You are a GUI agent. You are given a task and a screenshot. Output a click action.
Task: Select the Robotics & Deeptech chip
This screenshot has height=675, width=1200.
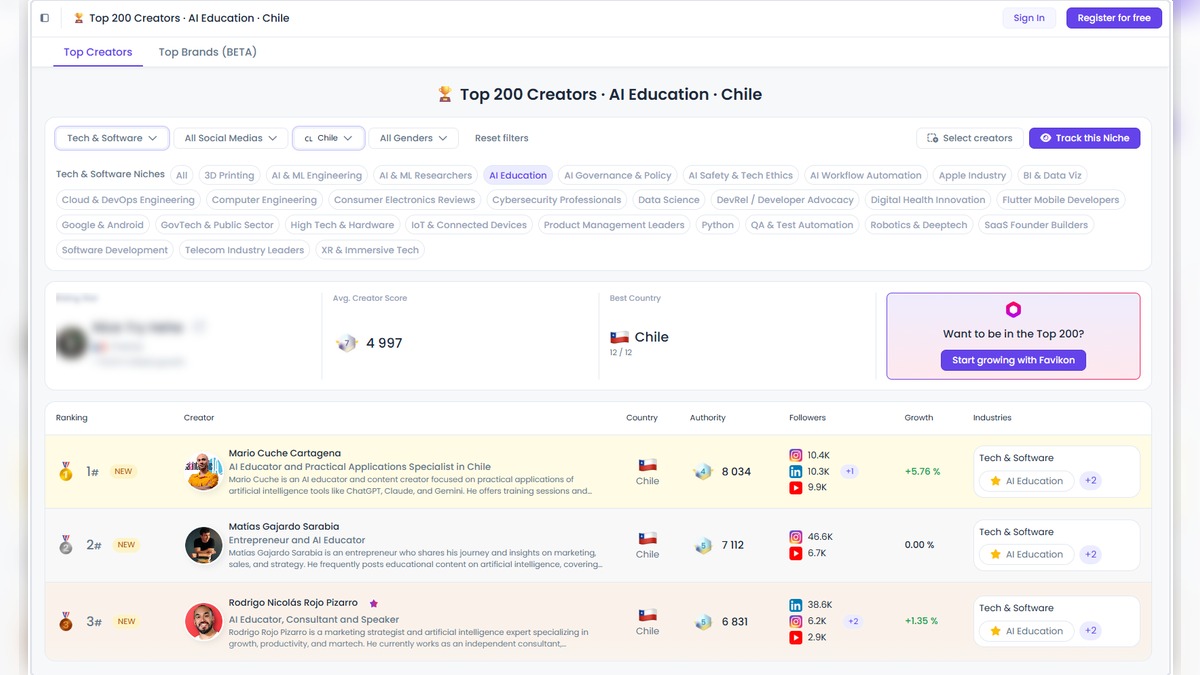(x=919, y=225)
